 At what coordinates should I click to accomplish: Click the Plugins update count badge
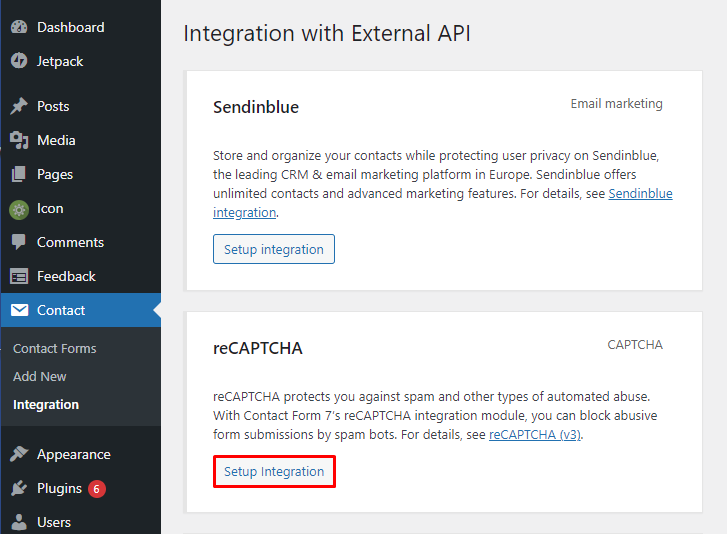[x=96, y=489]
